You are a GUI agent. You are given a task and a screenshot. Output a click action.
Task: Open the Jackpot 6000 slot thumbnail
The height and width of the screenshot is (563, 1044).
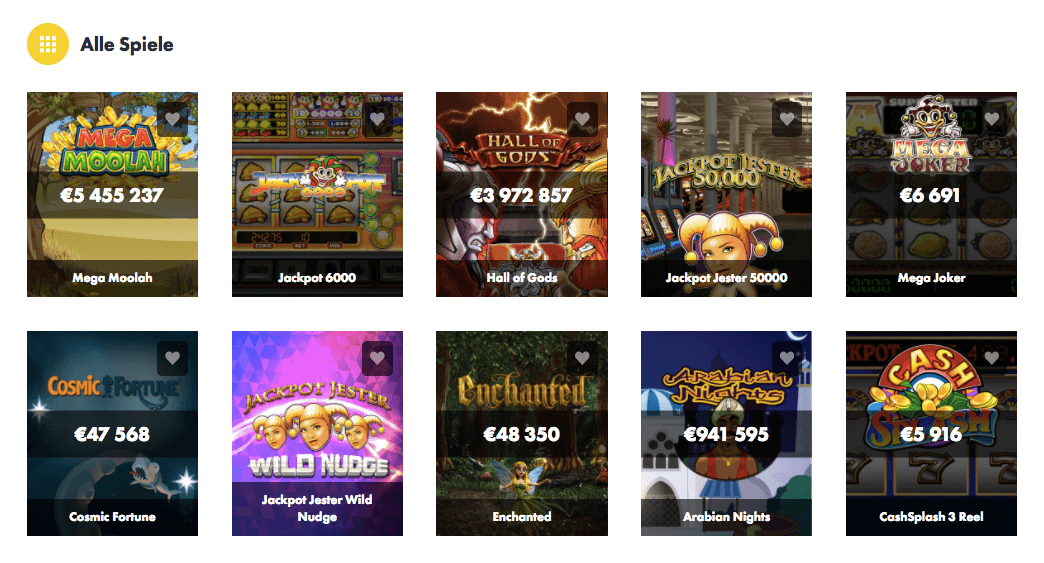pyautogui.click(x=317, y=194)
